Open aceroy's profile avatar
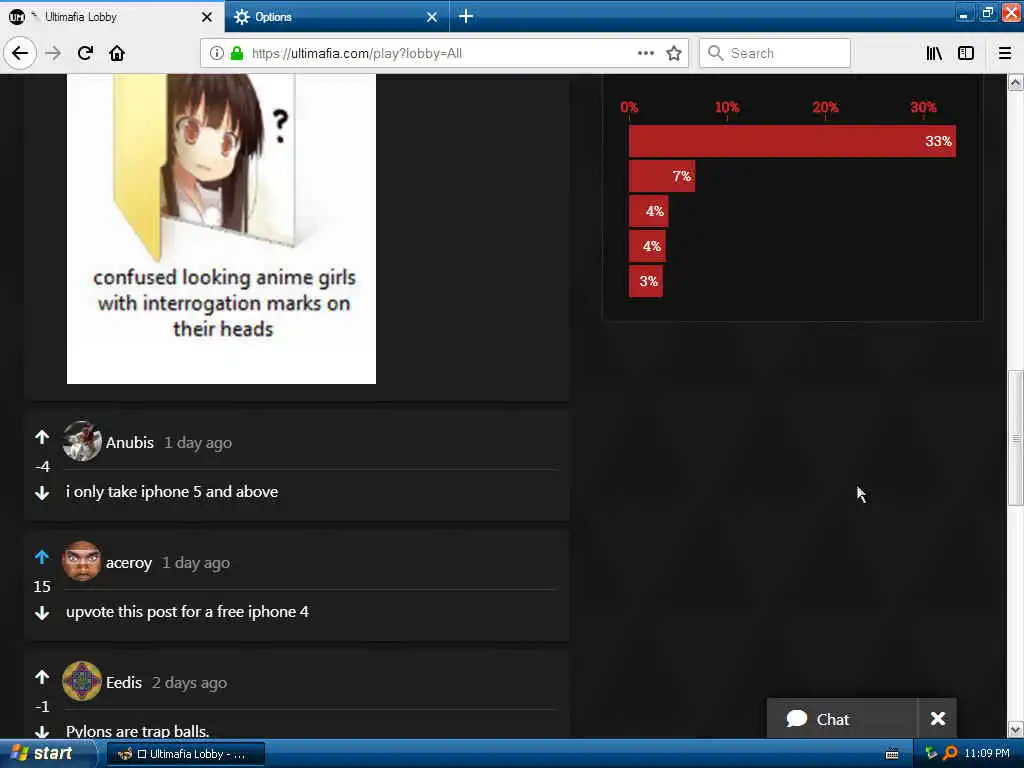This screenshot has width=1024, height=768. (82, 561)
